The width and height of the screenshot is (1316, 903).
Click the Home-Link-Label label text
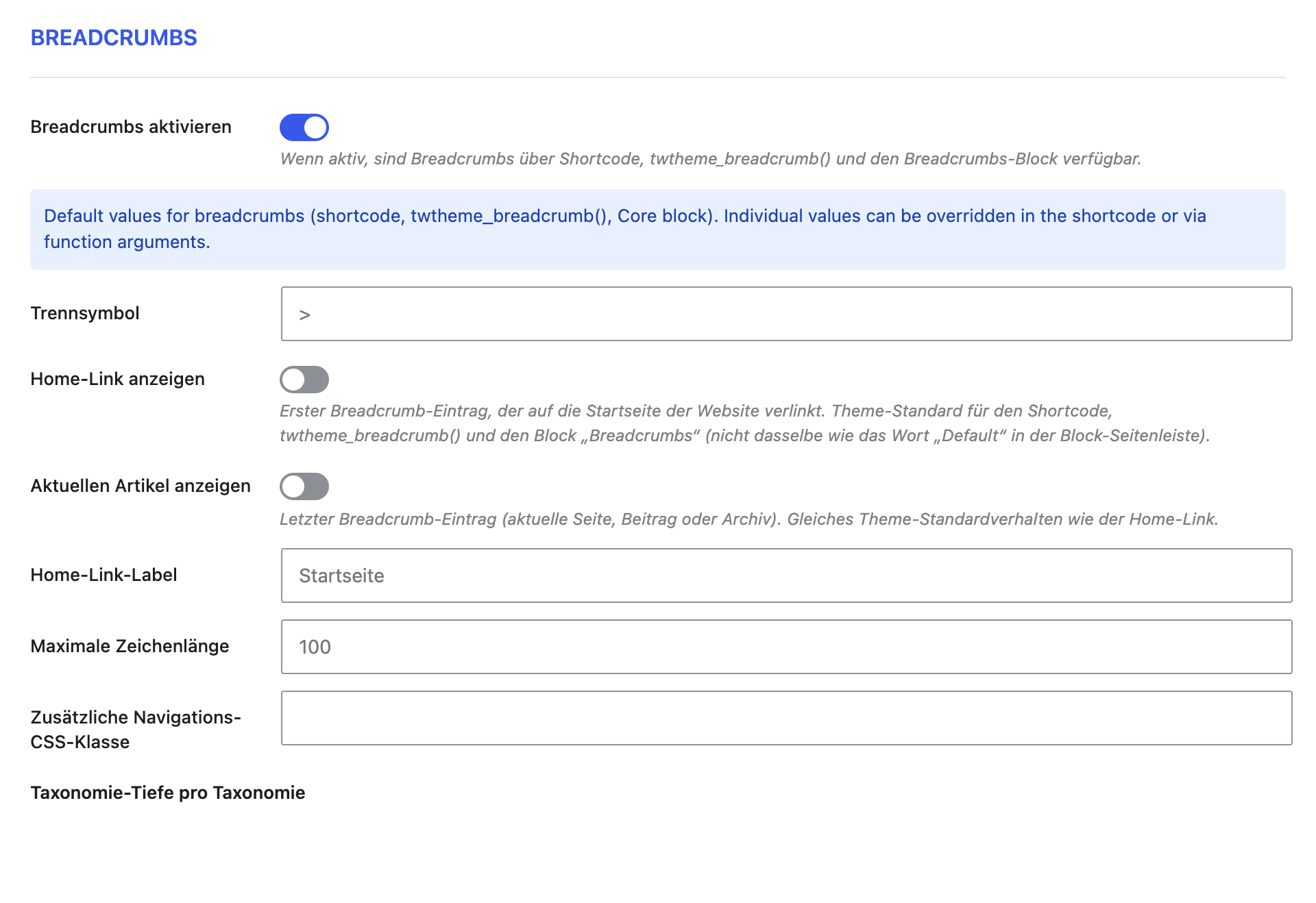pyautogui.click(x=103, y=575)
